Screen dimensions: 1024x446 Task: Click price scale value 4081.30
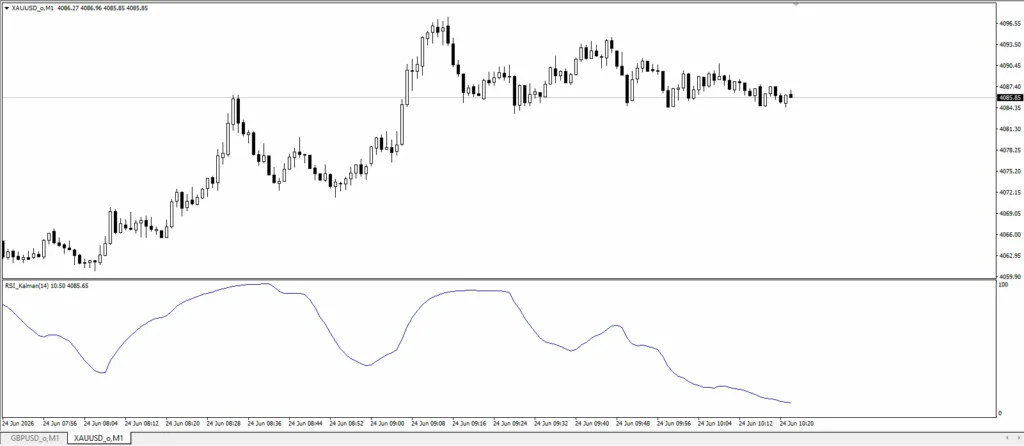pos(1010,129)
